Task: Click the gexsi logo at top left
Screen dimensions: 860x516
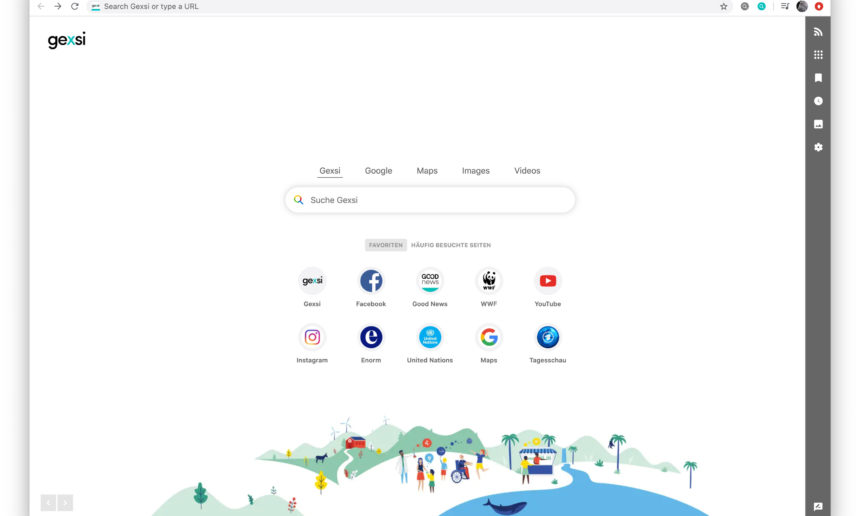Action: [66, 40]
